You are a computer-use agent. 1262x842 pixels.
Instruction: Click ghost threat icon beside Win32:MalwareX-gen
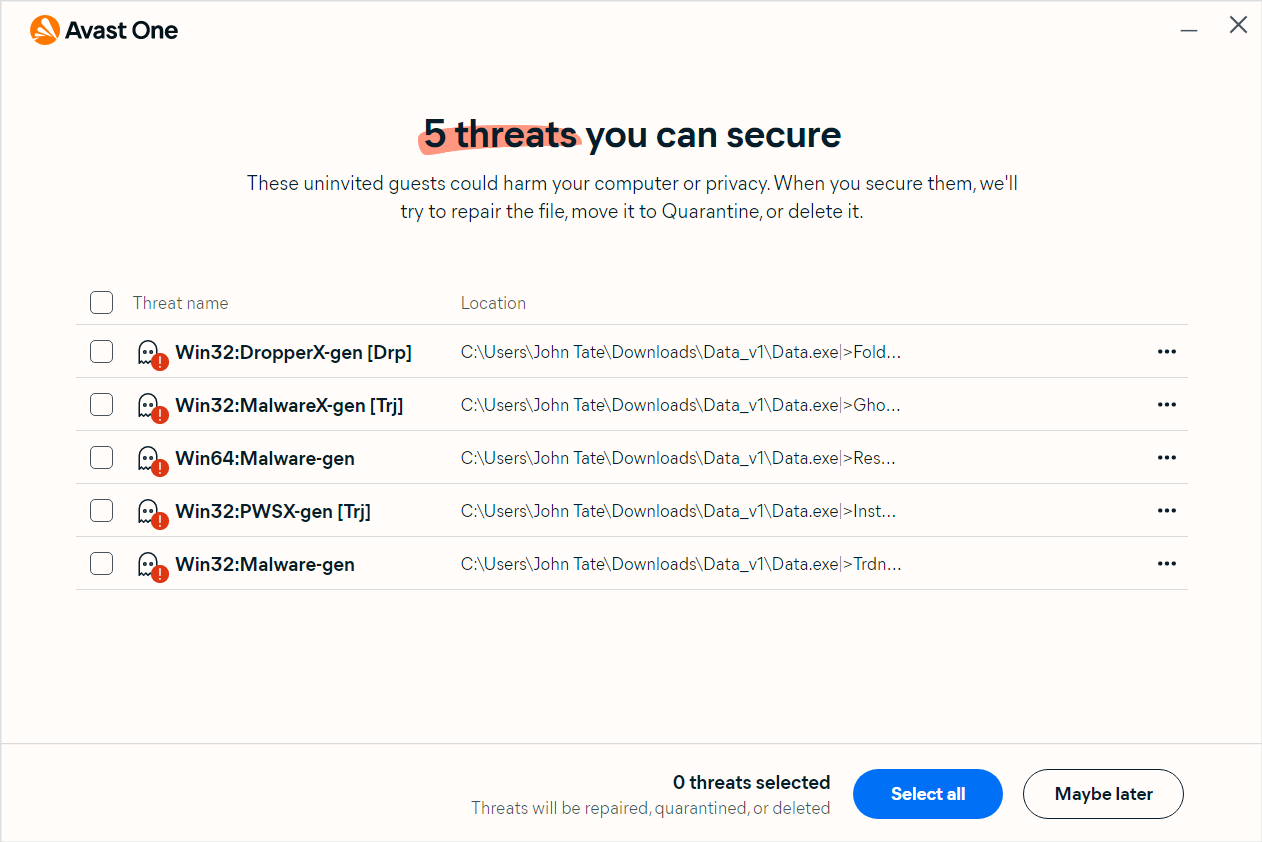coord(151,406)
